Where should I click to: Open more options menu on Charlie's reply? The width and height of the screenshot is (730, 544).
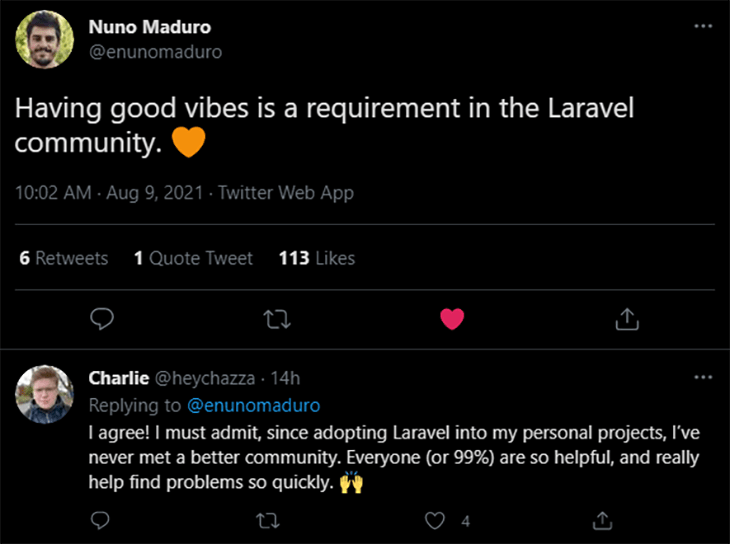coord(703,377)
